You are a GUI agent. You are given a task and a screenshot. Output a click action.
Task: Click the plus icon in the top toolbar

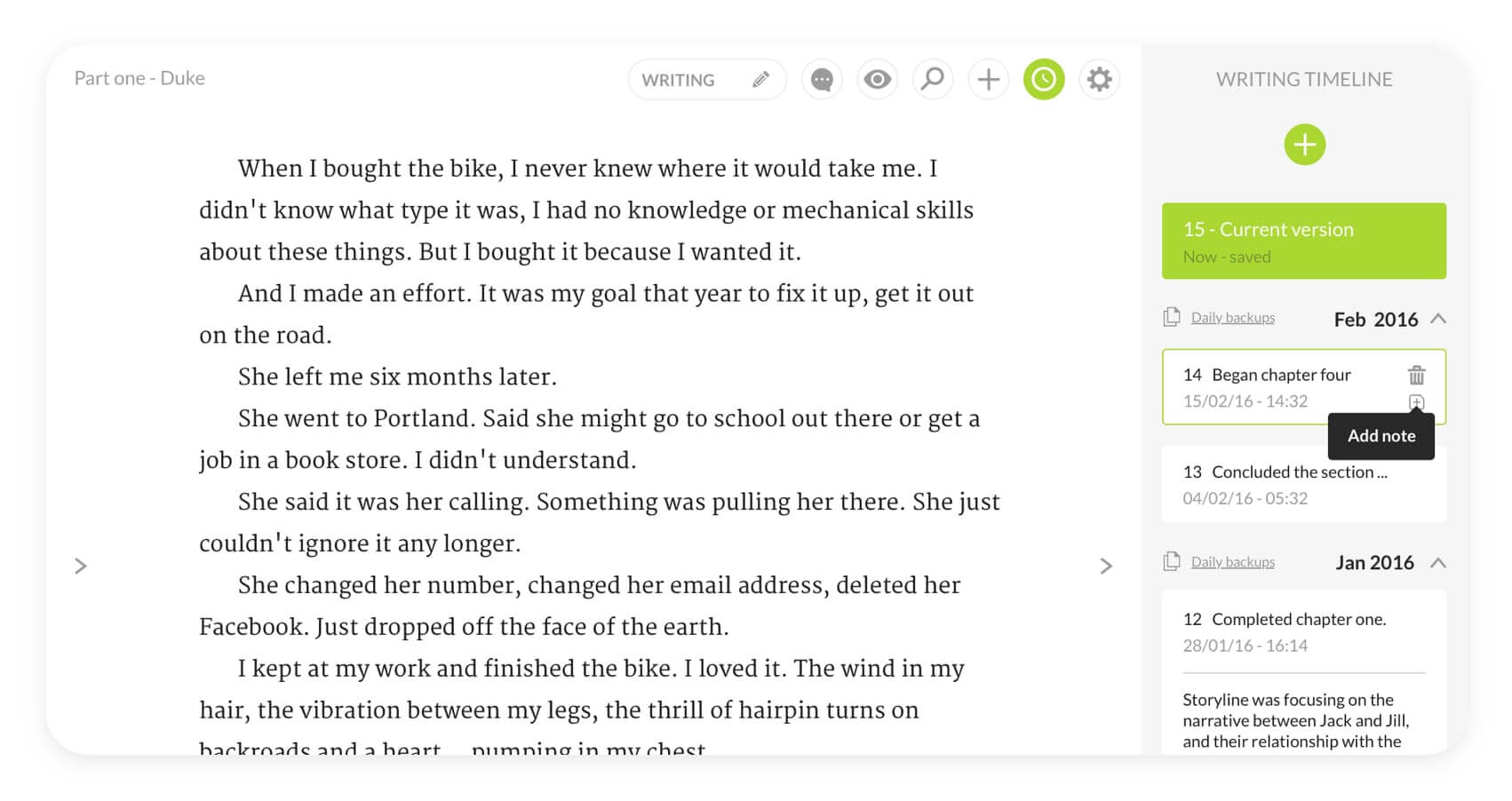click(988, 80)
